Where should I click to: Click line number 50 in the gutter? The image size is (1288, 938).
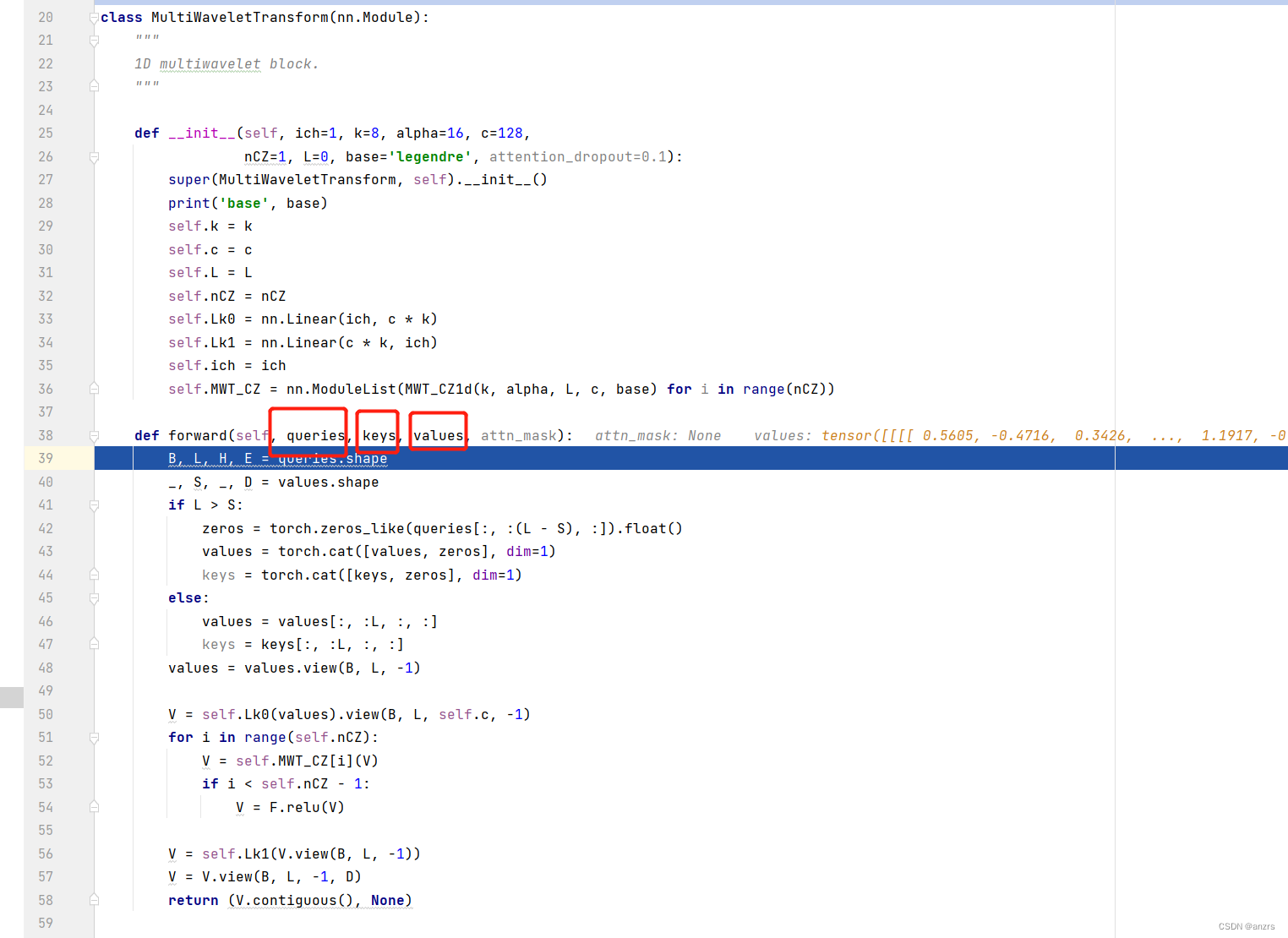(x=46, y=715)
